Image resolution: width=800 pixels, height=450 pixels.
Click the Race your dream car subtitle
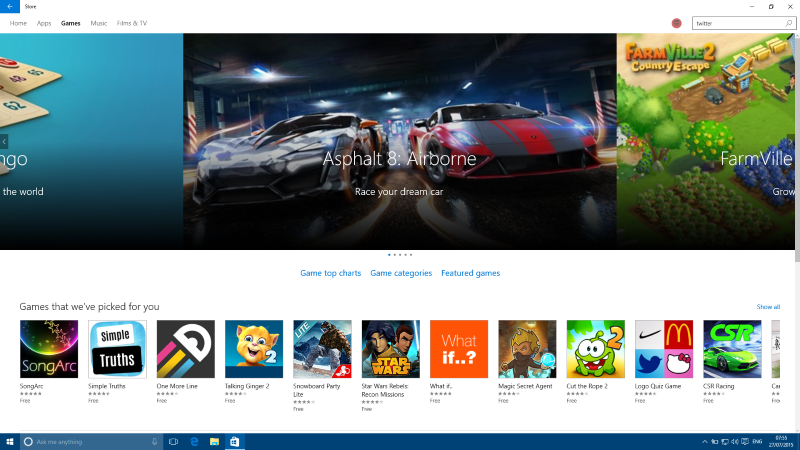(x=399, y=192)
